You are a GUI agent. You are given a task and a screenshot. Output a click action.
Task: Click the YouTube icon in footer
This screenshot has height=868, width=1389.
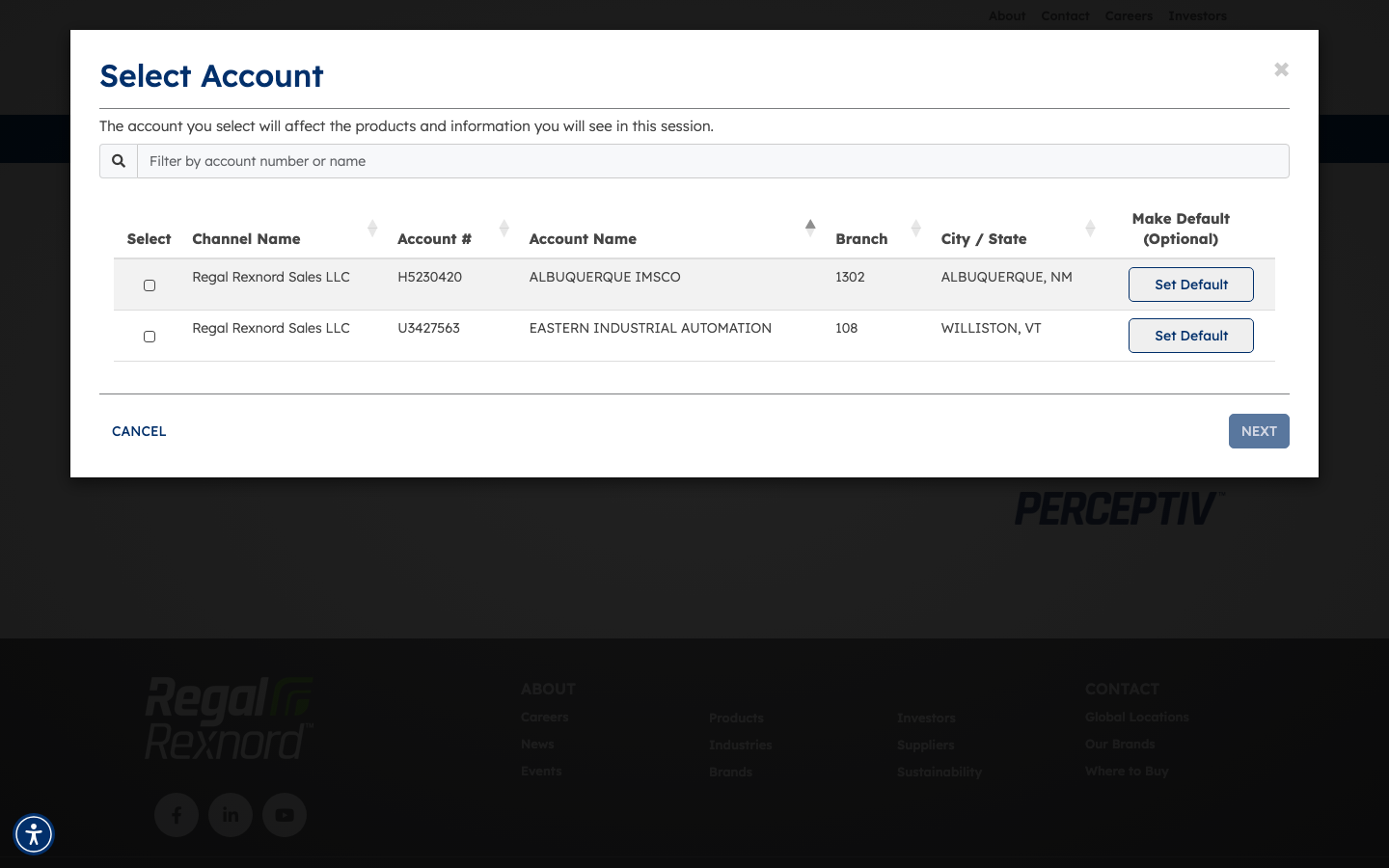pos(285,815)
